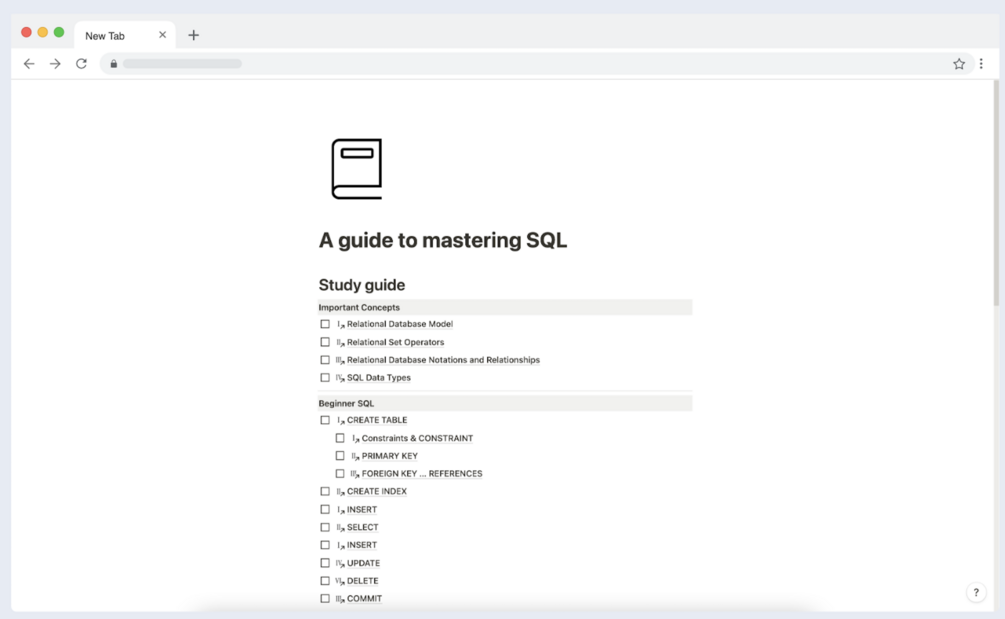
Task: Open the browser three-dot menu
Action: (x=981, y=64)
